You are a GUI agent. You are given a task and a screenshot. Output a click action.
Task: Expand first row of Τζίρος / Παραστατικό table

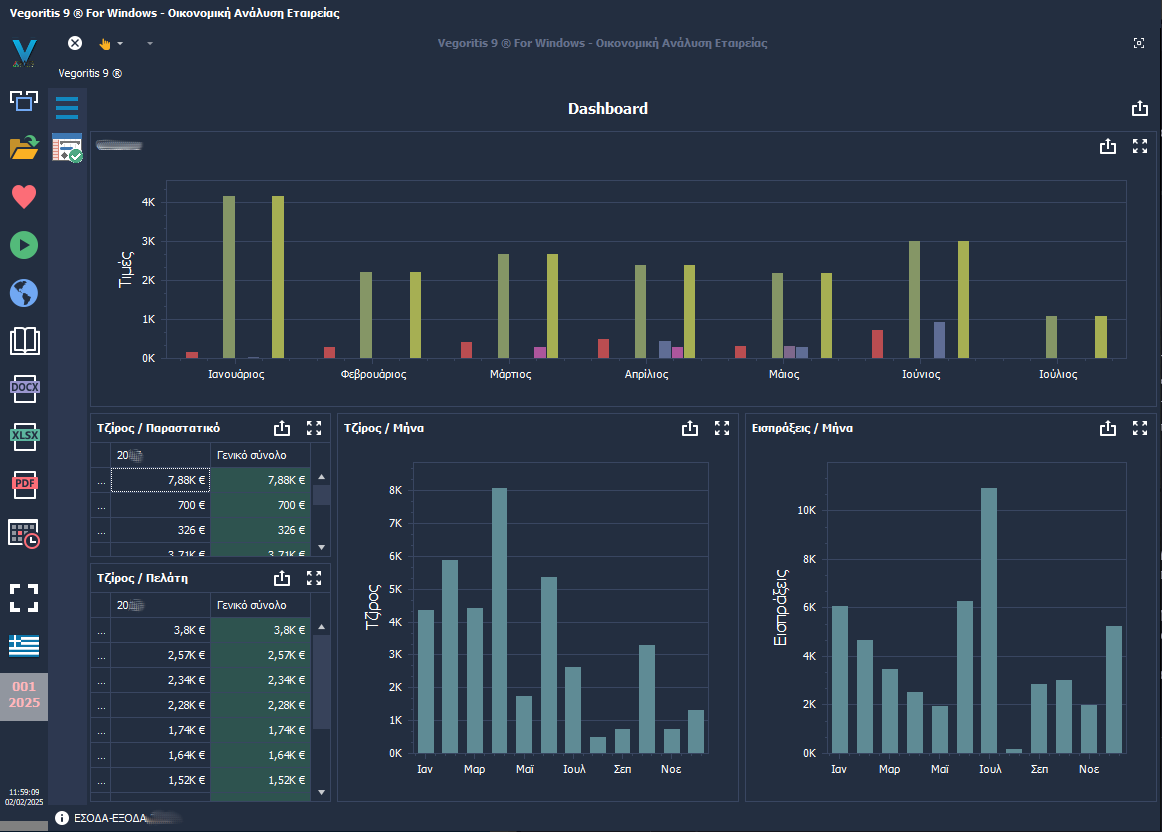pyautogui.click(x=100, y=481)
